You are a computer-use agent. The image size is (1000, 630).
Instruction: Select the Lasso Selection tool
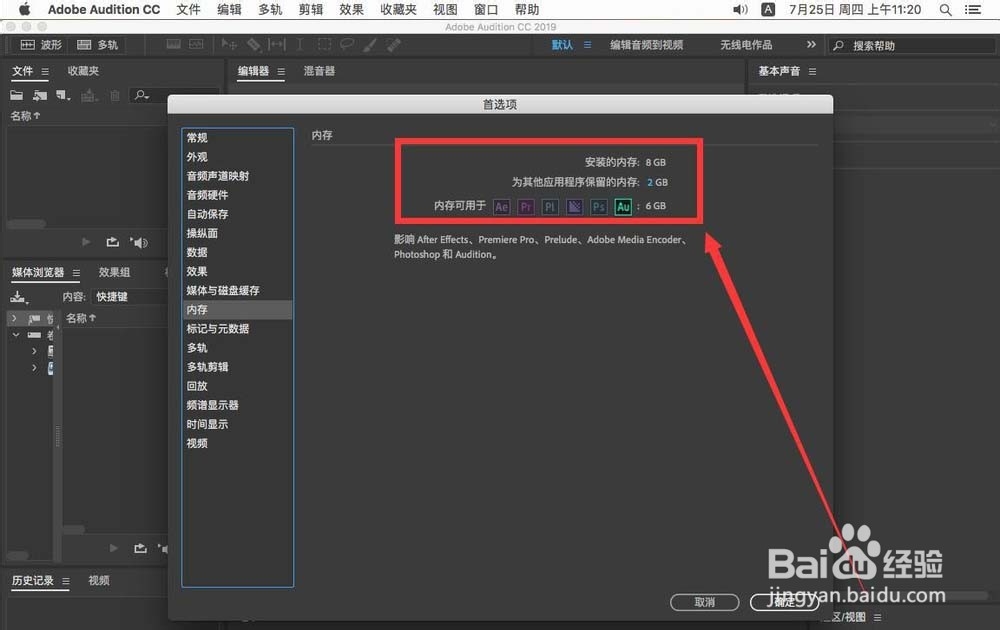(x=347, y=44)
